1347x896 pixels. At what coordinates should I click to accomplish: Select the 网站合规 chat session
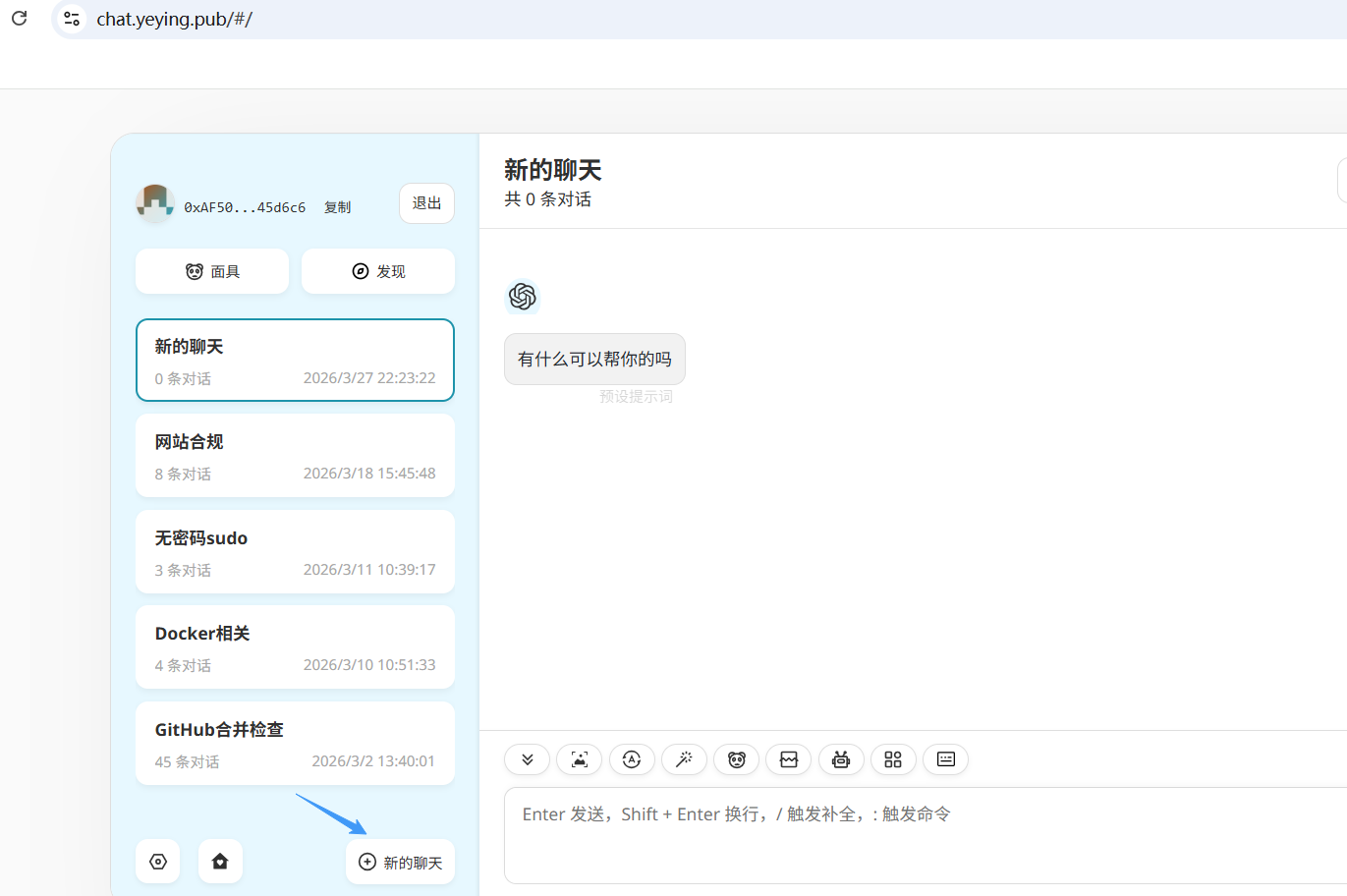click(295, 455)
